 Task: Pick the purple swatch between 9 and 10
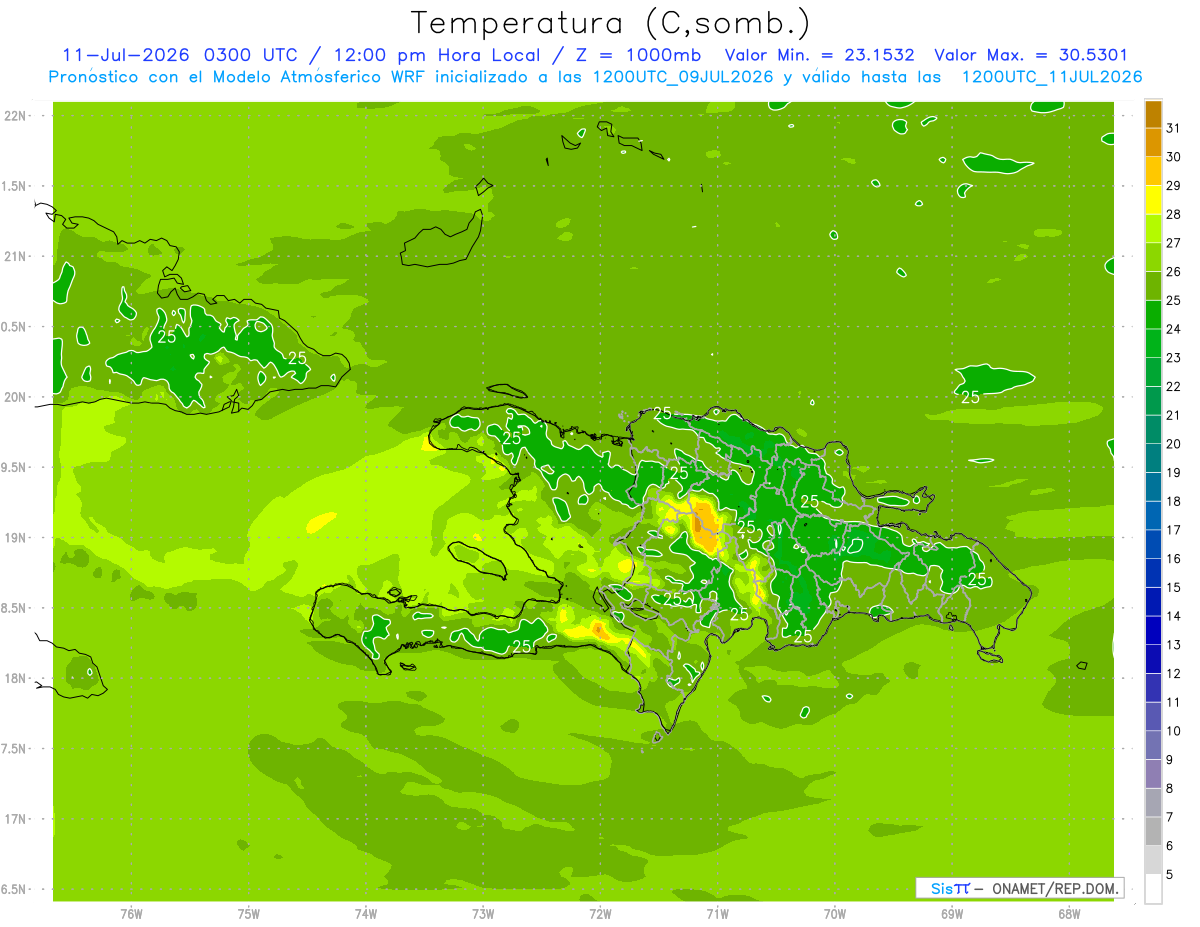[x=1153, y=745]
